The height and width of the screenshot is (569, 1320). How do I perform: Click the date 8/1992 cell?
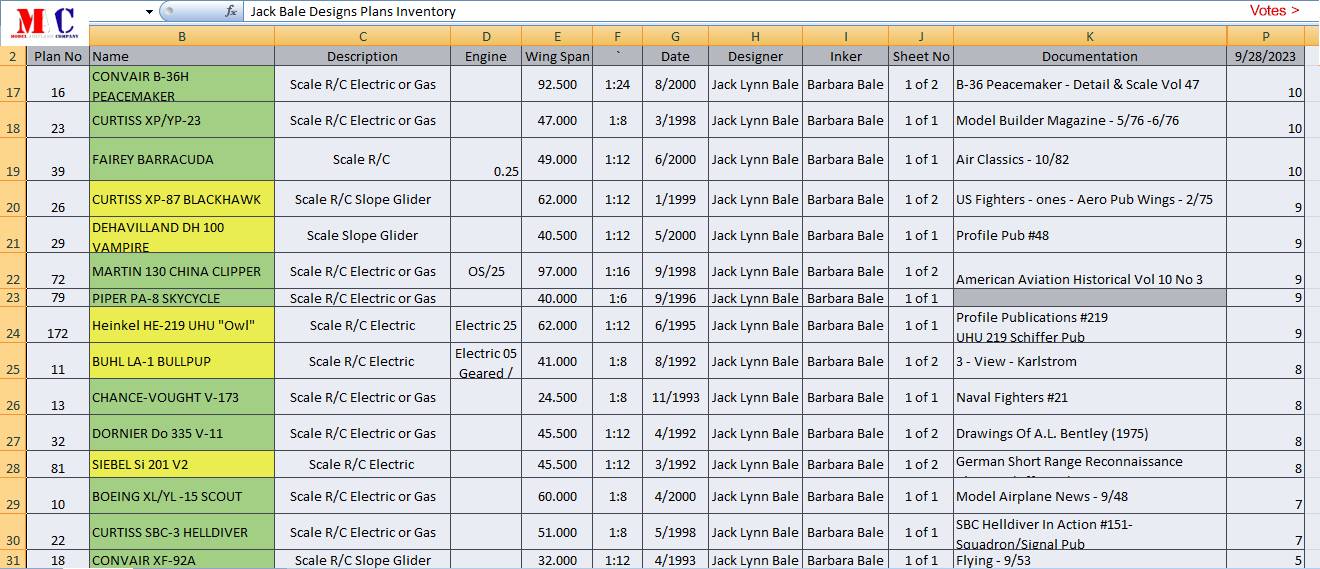click(x=675, y=361)
